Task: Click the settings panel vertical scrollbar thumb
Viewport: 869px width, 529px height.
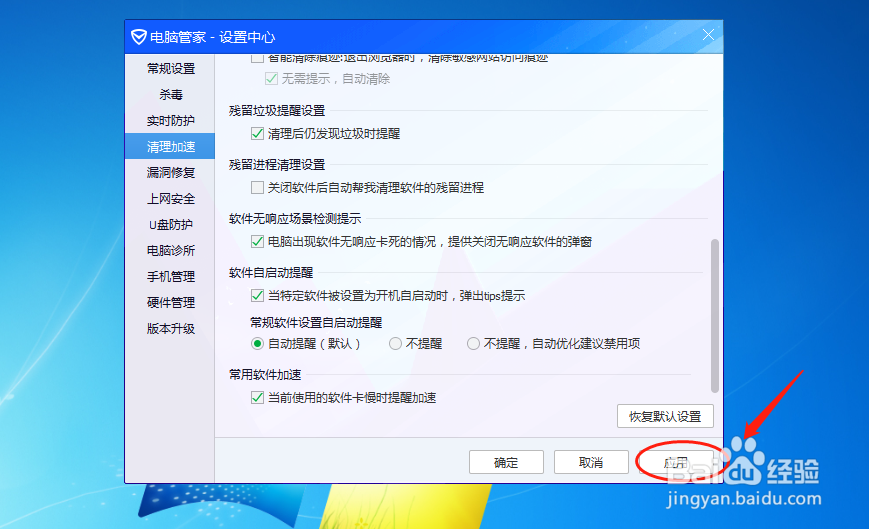Action: [715, 316]
